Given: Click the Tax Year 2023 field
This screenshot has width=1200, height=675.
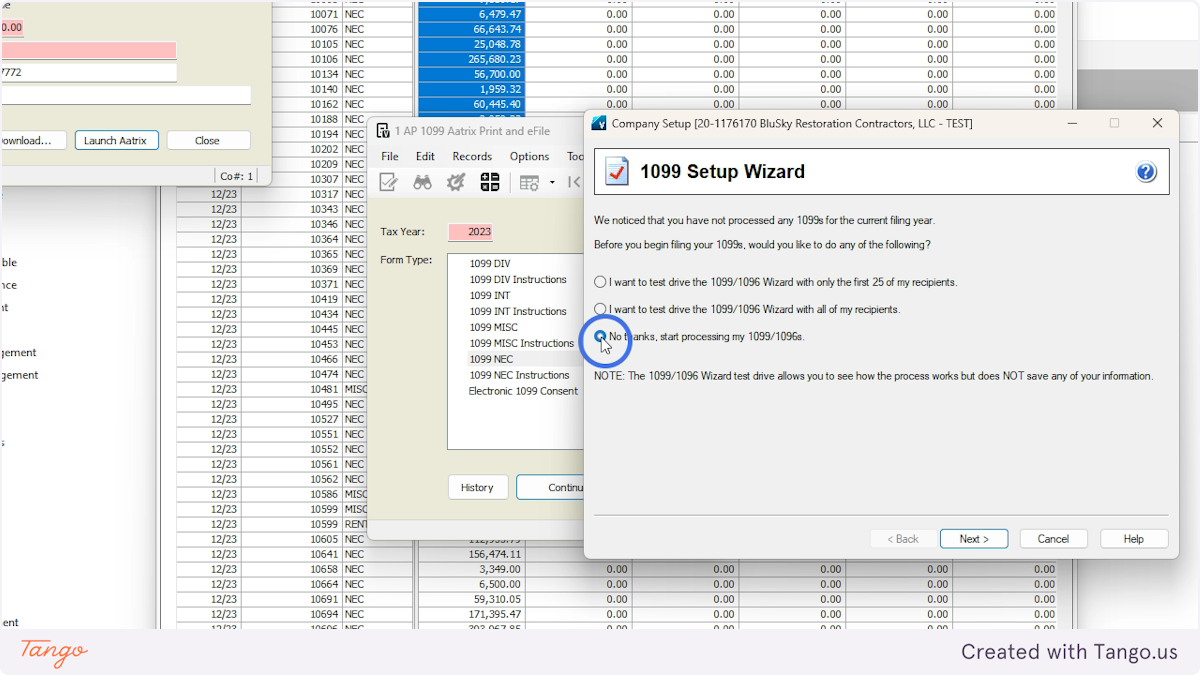Looking at the screenshot, I should tap(470, 232).
